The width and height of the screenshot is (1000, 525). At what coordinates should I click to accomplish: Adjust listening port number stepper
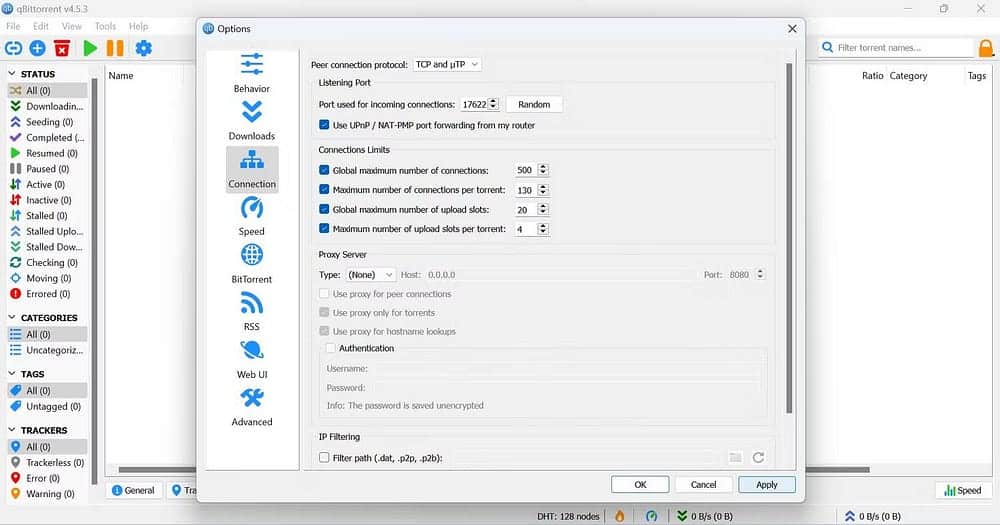point(492,104)
